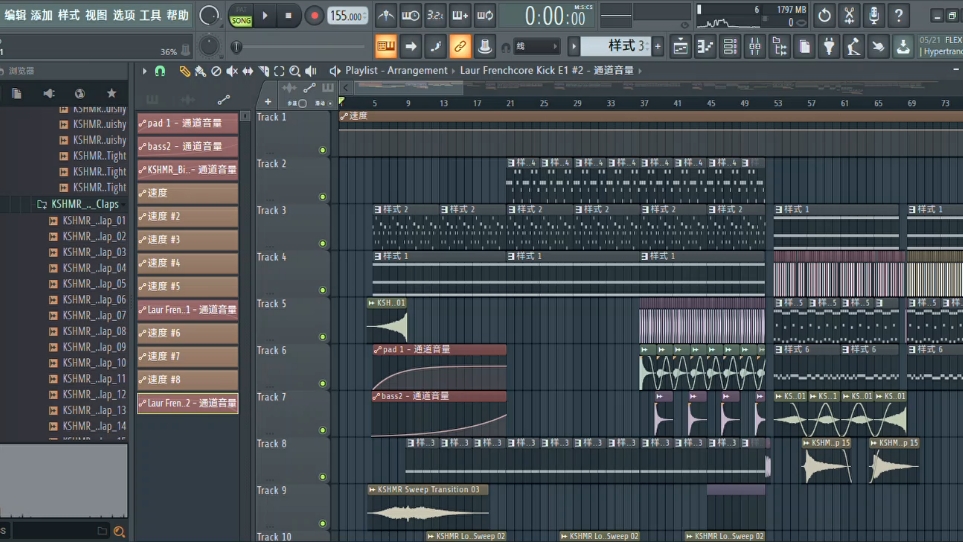Open the Playlist view icon

(x=680, y=47)
